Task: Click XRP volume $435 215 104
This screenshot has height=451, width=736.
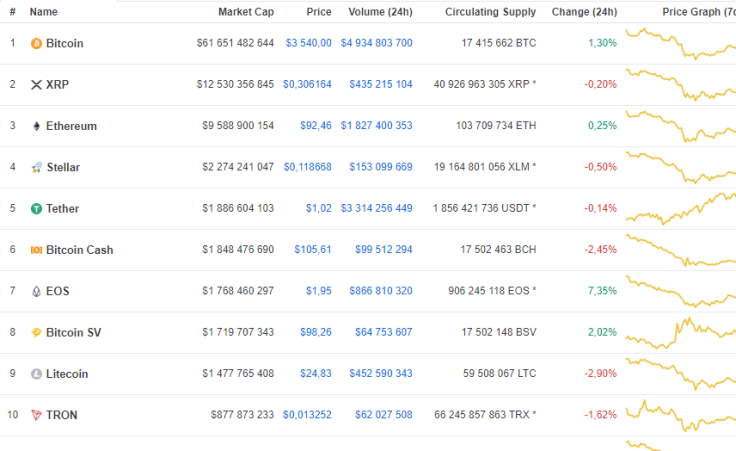Action: [x=381, y=84]
